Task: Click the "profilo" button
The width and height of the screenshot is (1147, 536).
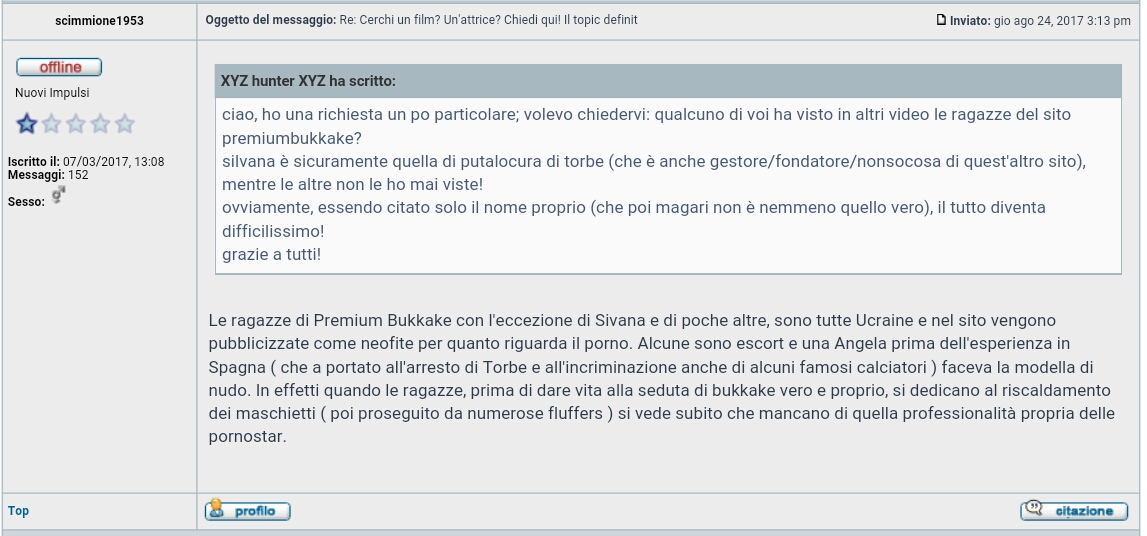Action: pos(247,511)
